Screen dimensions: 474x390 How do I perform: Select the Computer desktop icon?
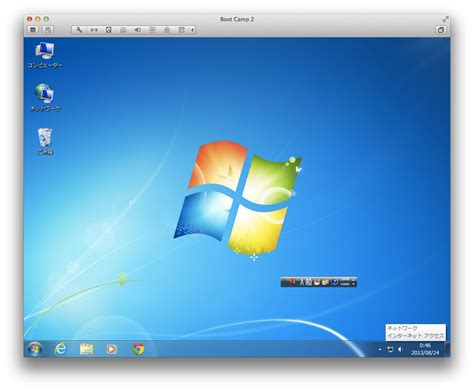[44, 56]
